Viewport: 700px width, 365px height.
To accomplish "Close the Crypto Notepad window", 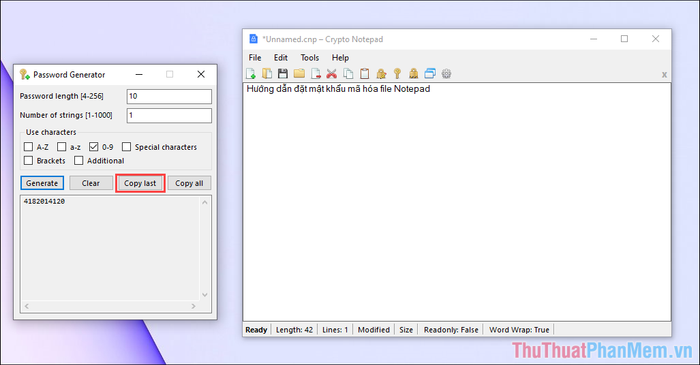I will [x=655, y=39].
